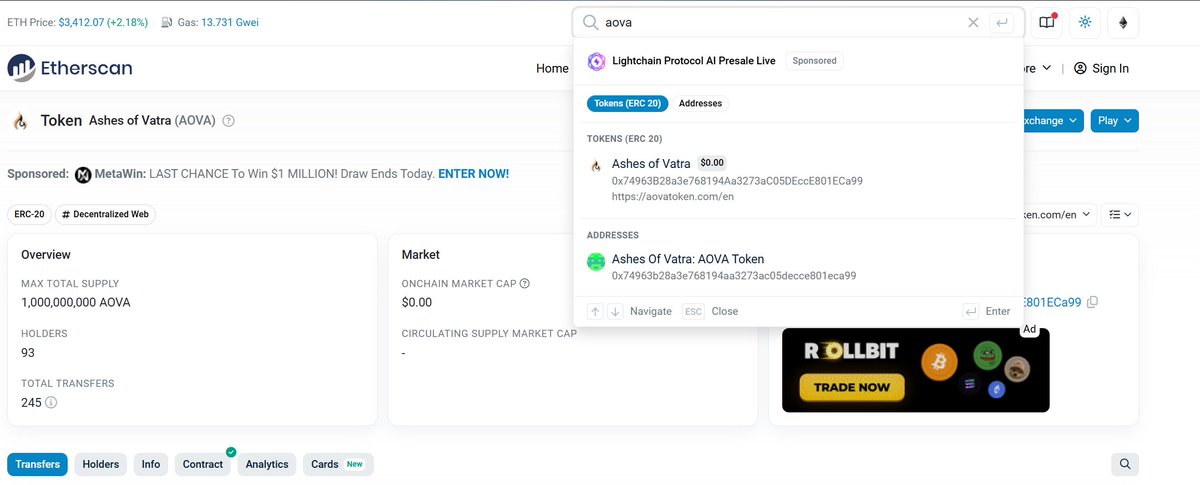Click the search icon button near tabs

click(1125, 464)
